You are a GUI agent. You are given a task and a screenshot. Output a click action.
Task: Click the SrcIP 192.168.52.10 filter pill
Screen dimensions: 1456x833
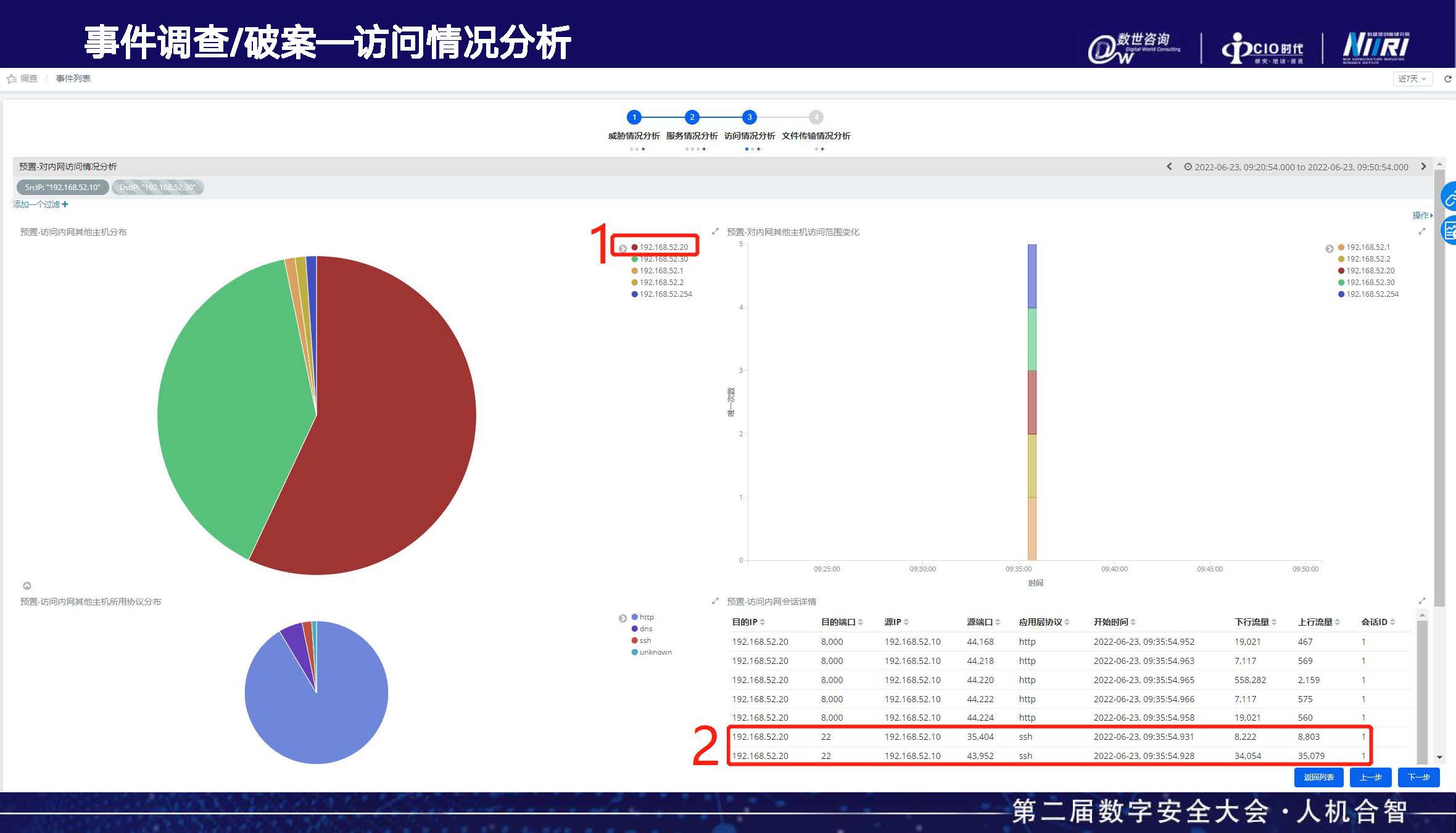[x=62, y=187]
